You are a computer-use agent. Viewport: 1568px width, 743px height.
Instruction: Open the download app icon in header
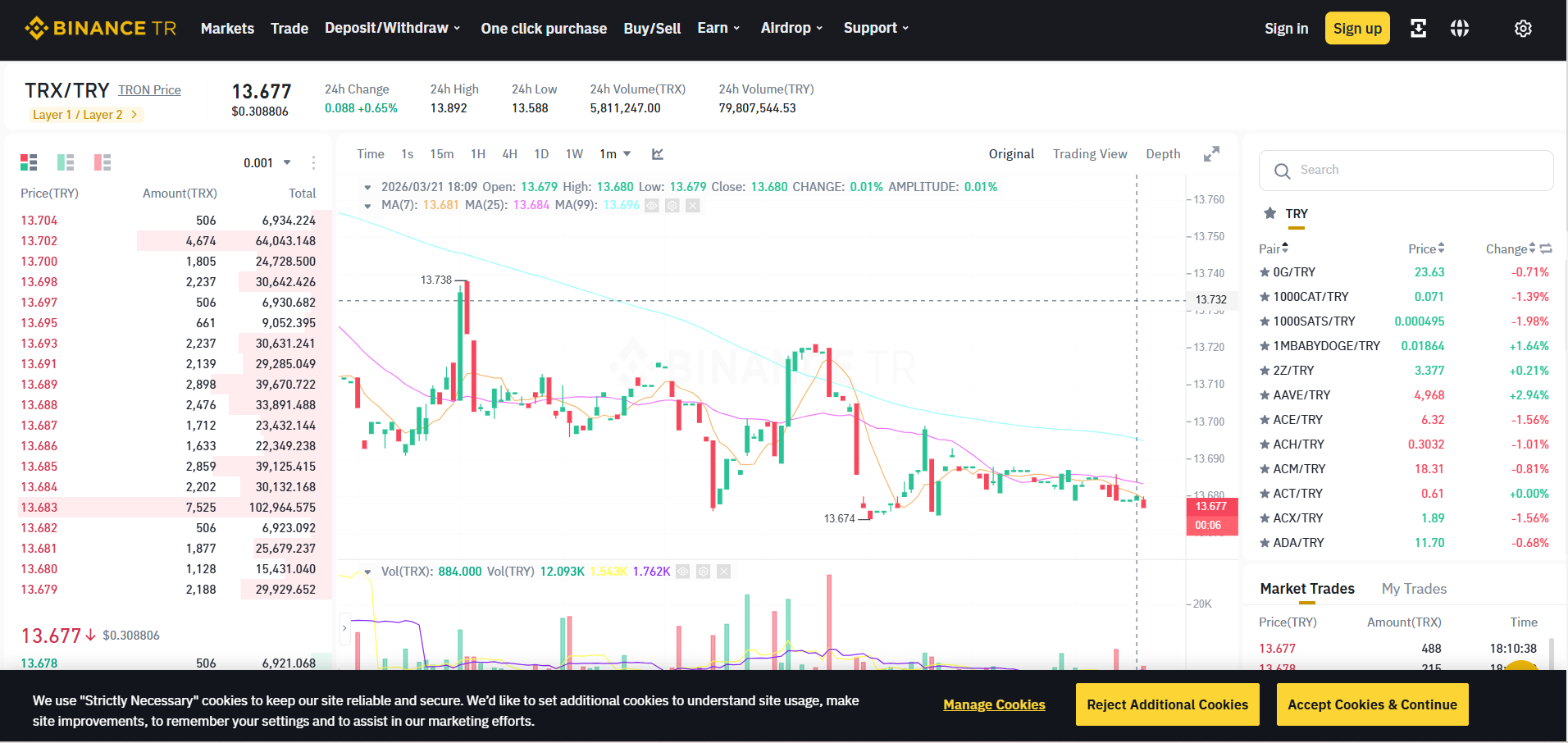click(x=1418, y=29)
